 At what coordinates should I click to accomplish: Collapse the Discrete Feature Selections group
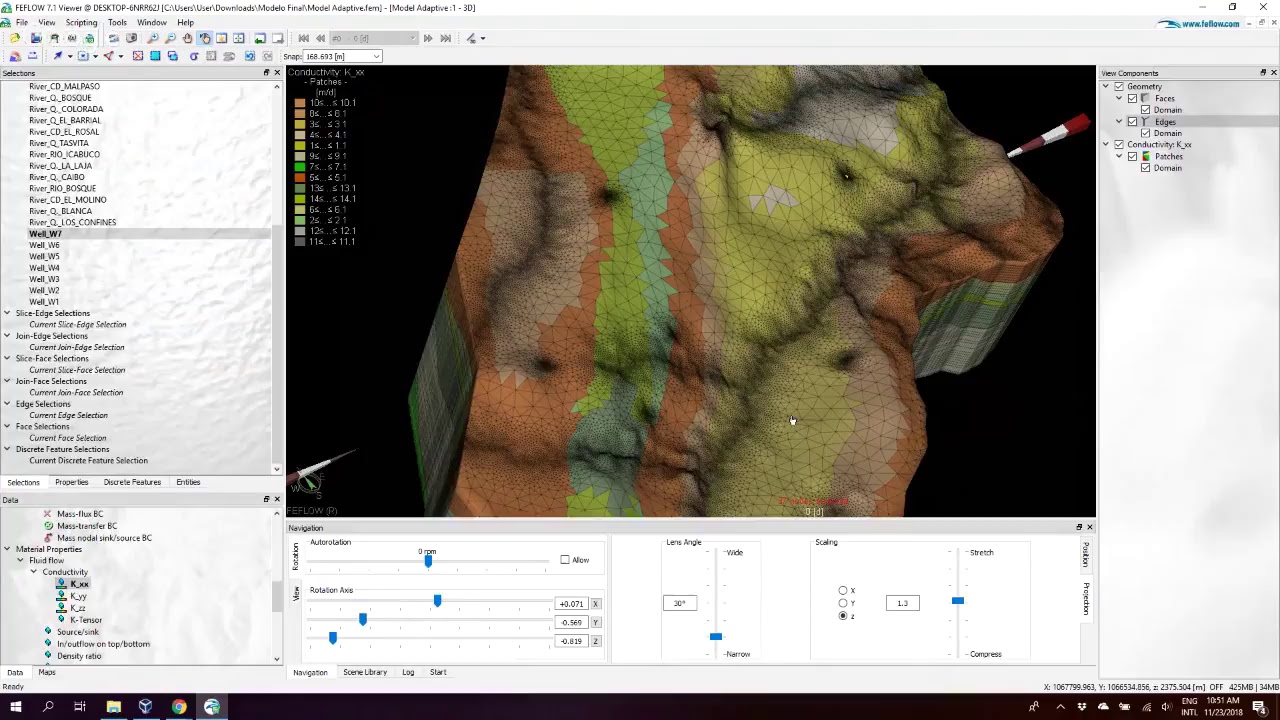click(x=7, y=449)
